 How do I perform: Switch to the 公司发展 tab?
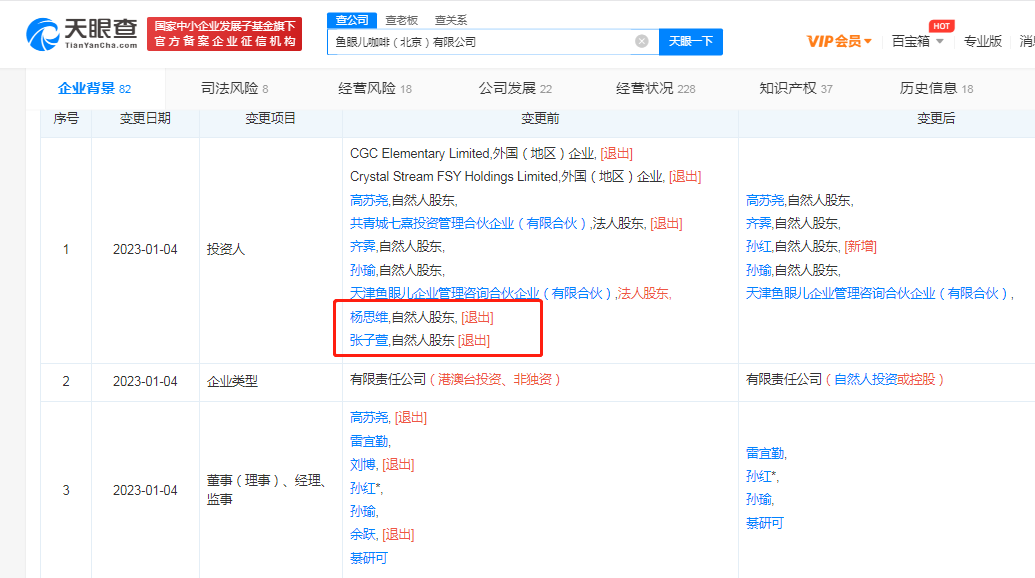click(x=515, y=88)
